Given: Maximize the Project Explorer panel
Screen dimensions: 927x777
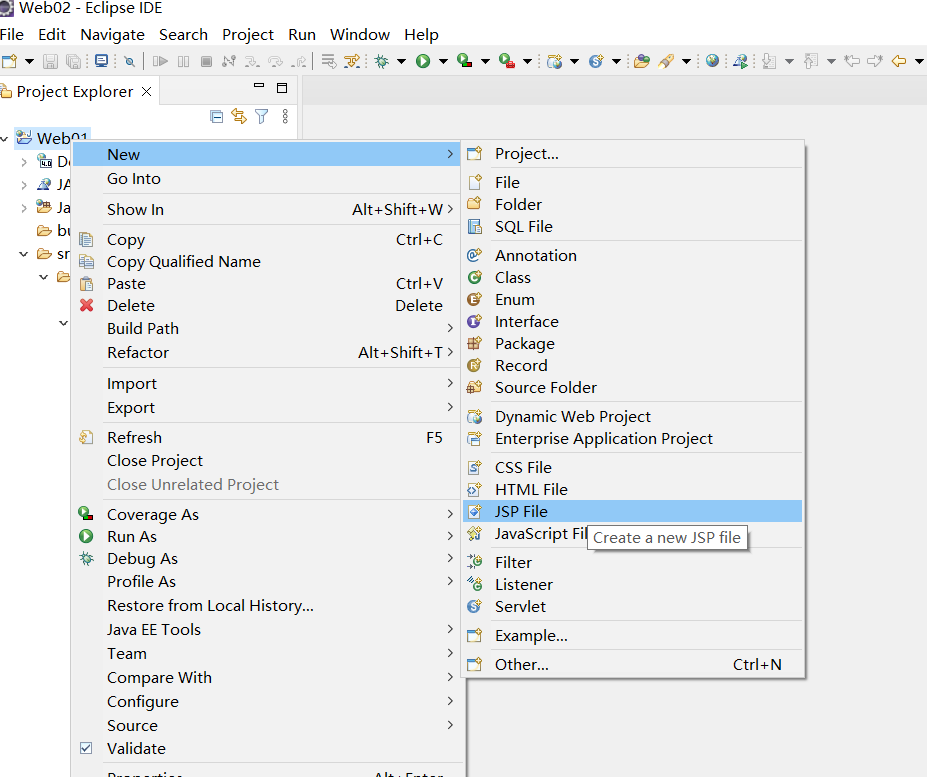Looking at the screenshot, I should point(282,88).
